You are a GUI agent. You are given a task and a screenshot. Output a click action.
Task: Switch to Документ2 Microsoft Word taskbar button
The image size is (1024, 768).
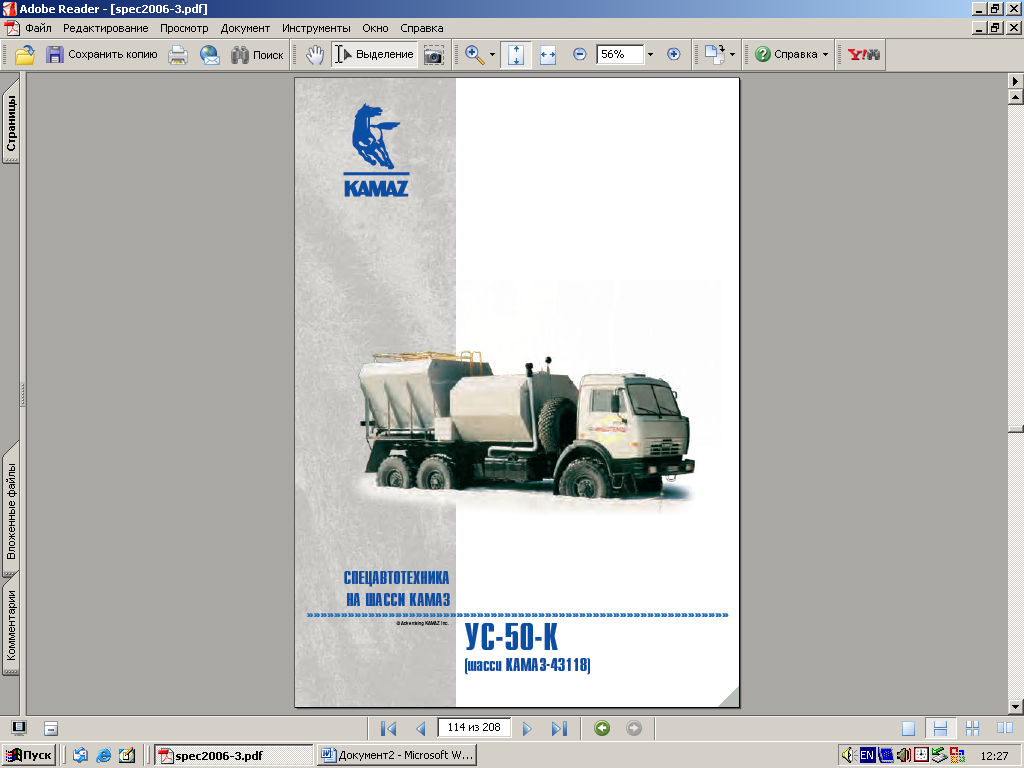pyautogui.click(x=396, y=756)
